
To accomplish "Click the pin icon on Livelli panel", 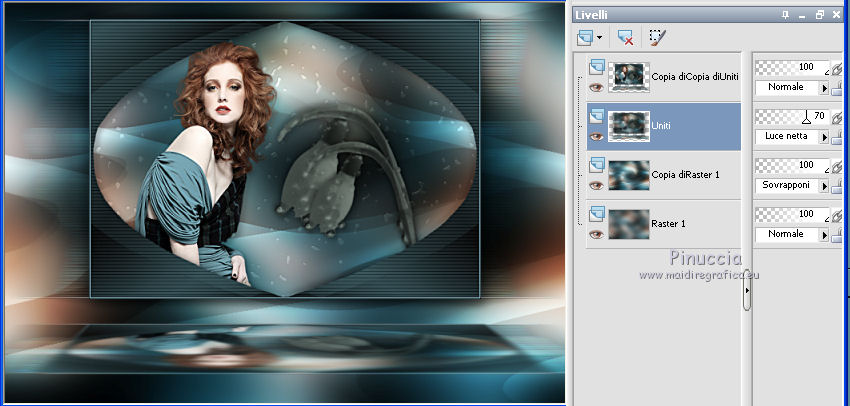I will [786, 14].
